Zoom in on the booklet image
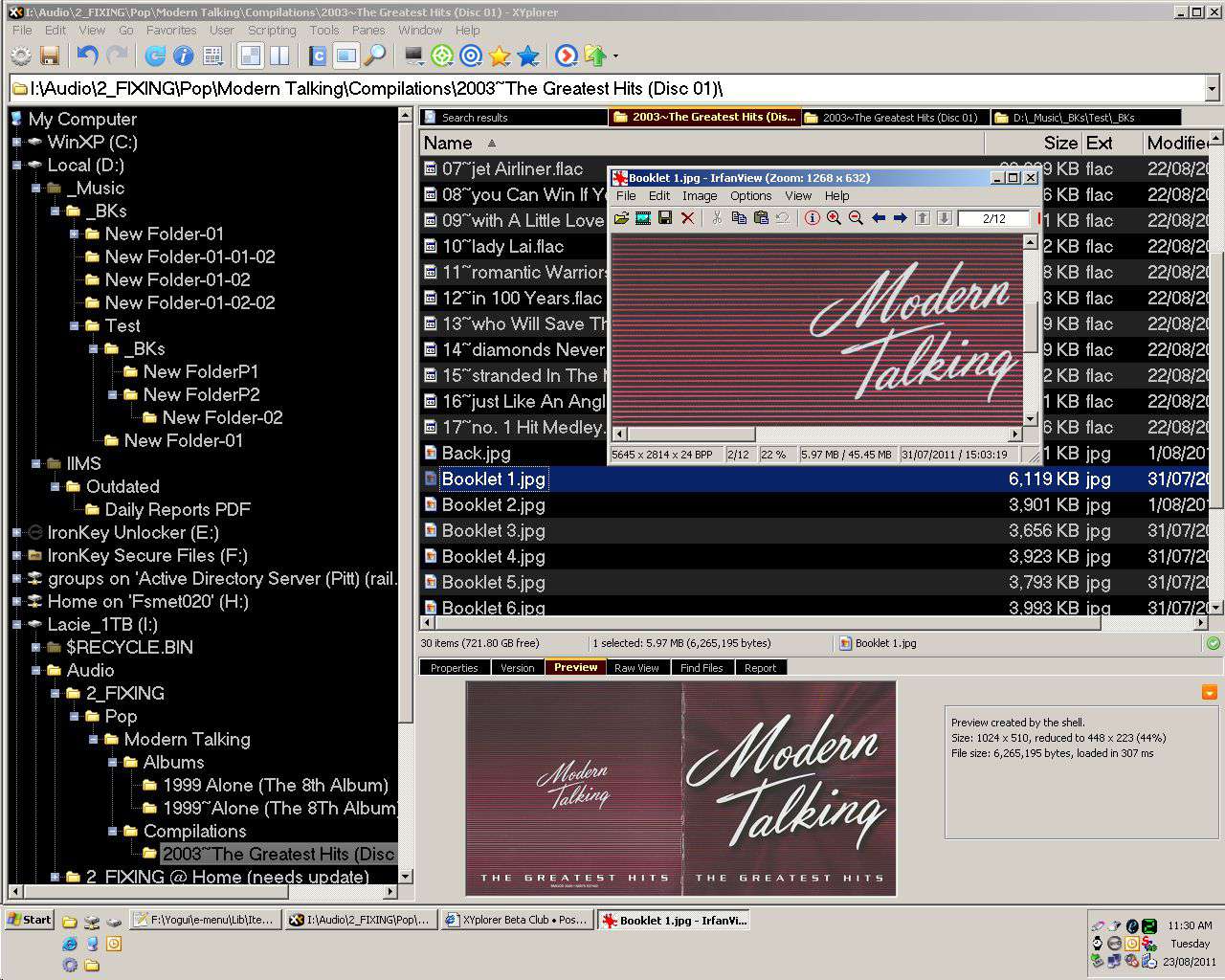This screenshot has height=980, width=1225. click(x=834, y=217)
